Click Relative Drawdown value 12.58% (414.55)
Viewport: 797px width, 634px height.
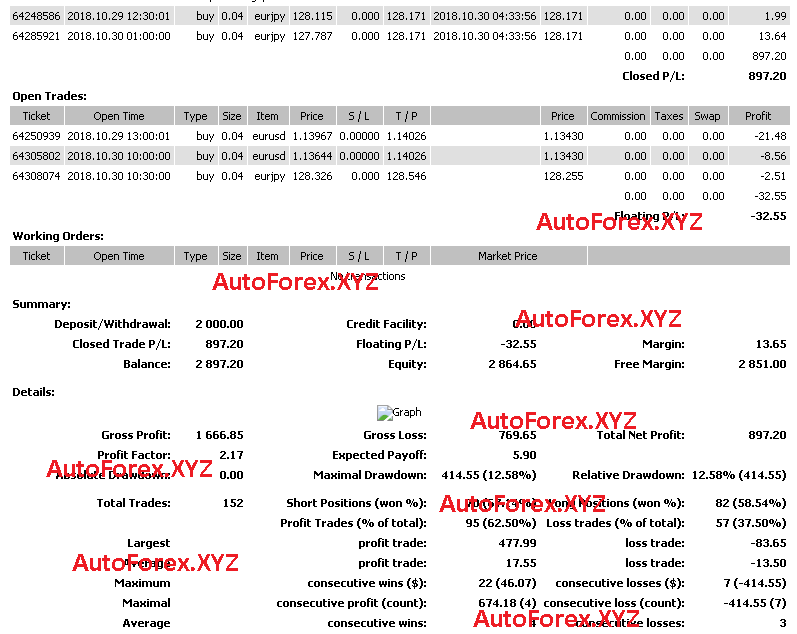click(x=739, y=475)
